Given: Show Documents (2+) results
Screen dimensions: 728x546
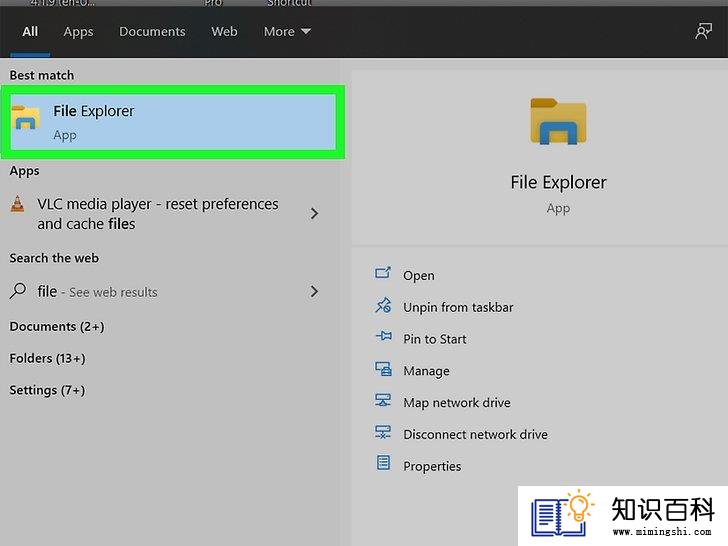Looking at the screenshot, I should pyautogui.click(x=57, y=326).
